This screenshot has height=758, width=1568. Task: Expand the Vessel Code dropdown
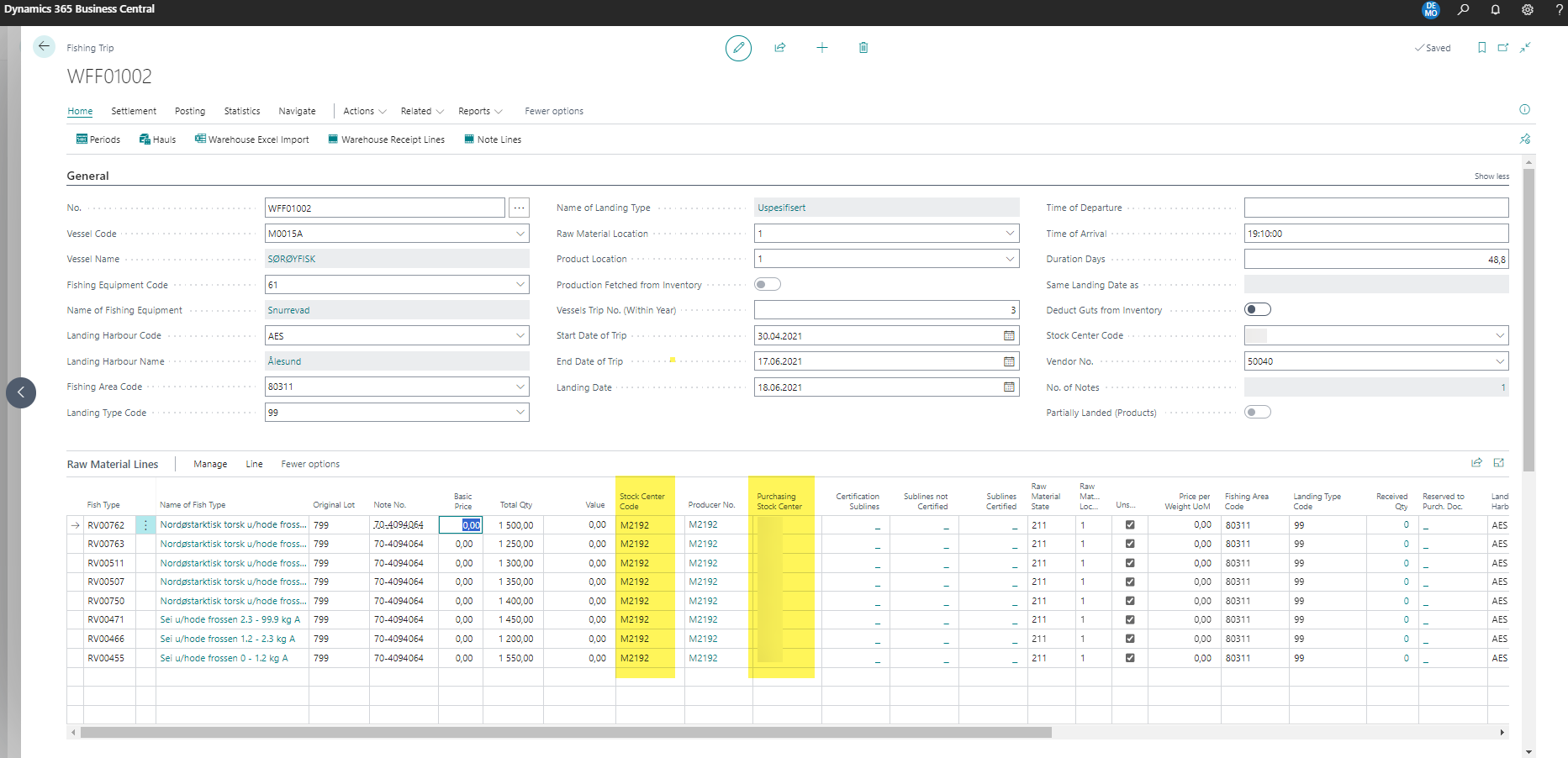point(520,234)
